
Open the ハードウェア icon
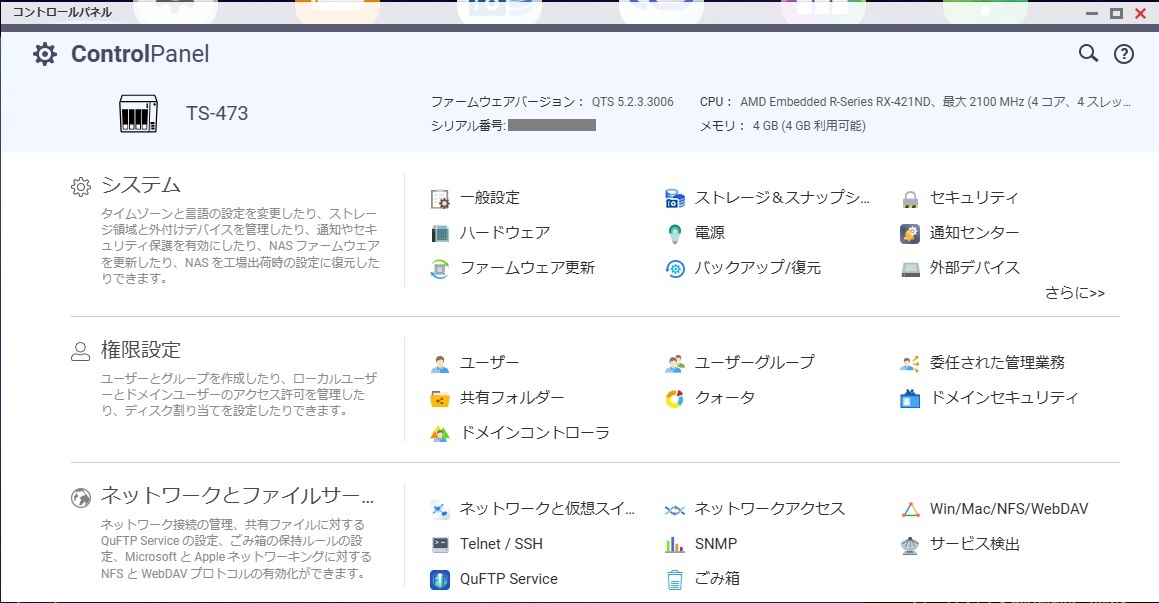440,234
